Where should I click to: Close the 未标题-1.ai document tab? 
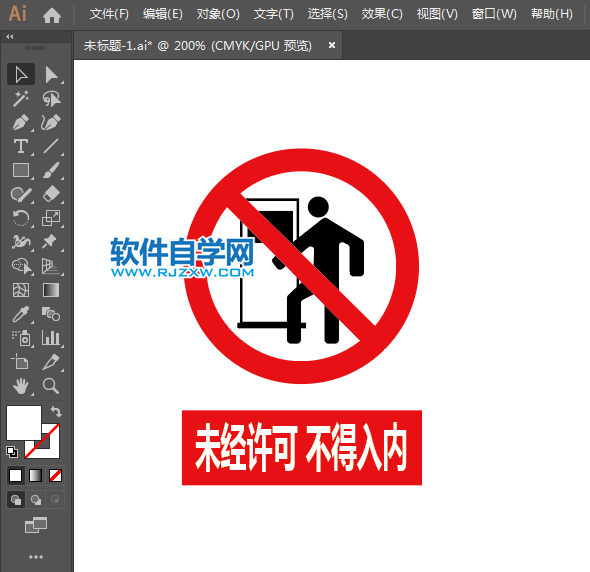[x=332, y=45]
